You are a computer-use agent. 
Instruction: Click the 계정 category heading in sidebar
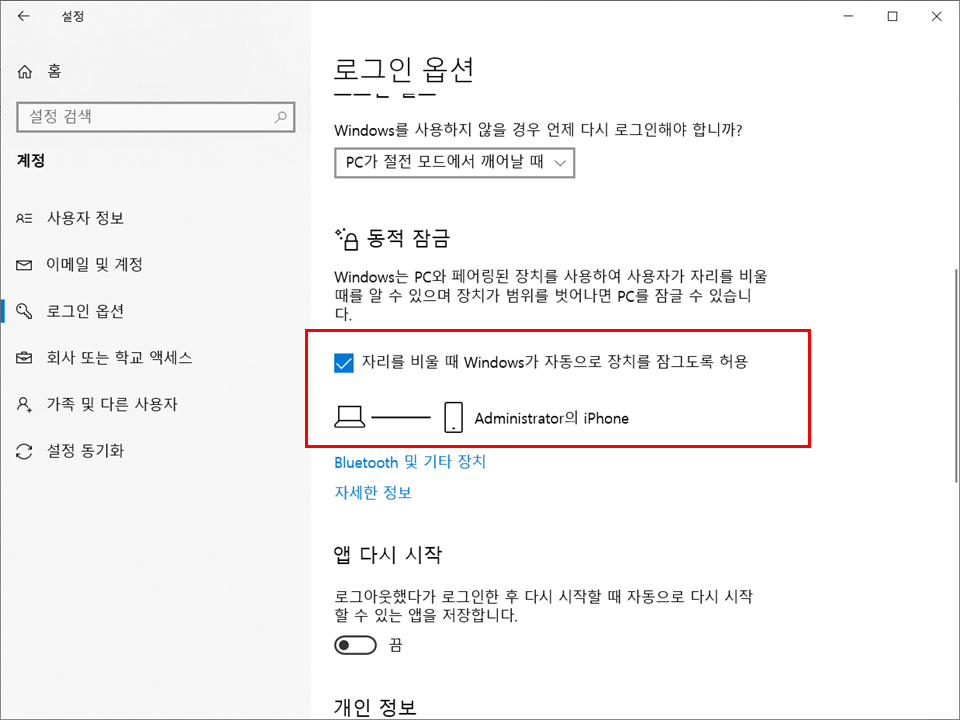tap(31, 161)
